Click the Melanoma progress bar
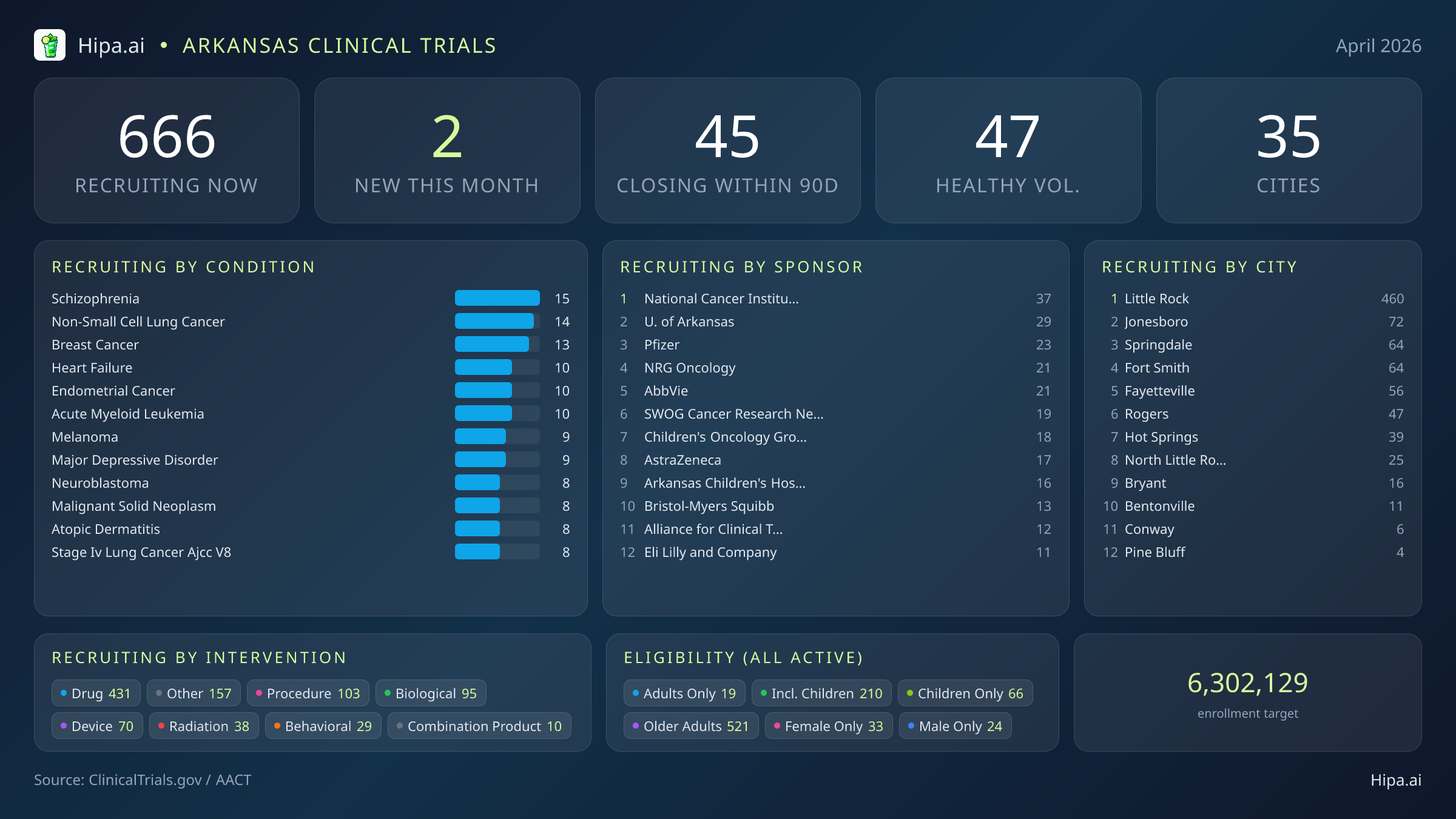Viewport: 1456px width, 819px height. tap(497, 436)
